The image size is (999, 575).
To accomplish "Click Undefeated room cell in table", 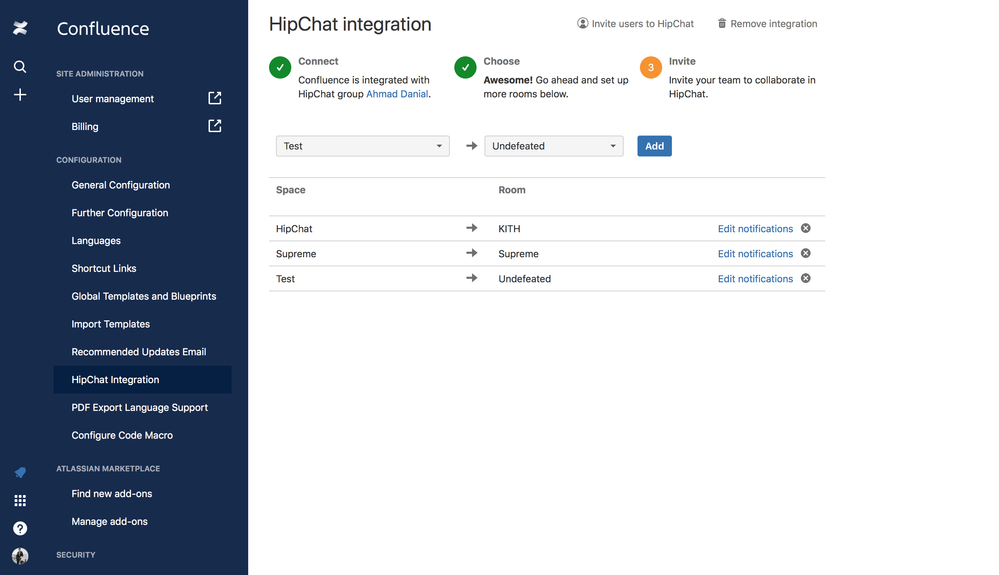I will click(x=524, y=279).
